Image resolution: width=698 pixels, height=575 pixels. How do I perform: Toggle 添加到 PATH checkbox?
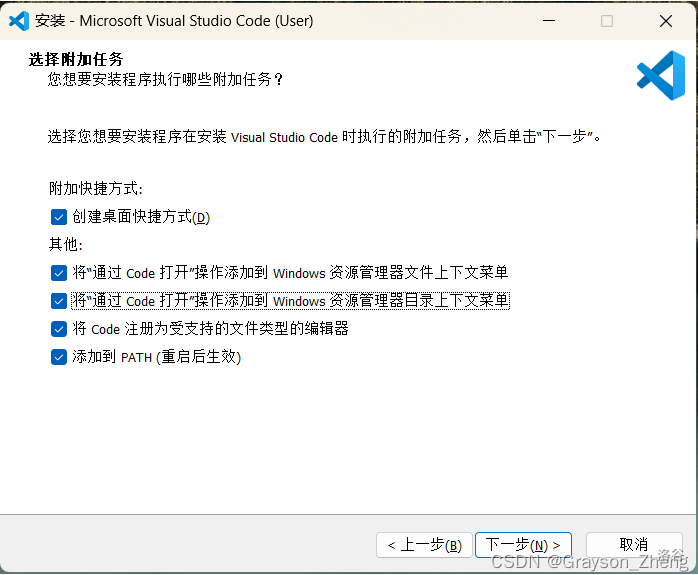tap(59, 357)
